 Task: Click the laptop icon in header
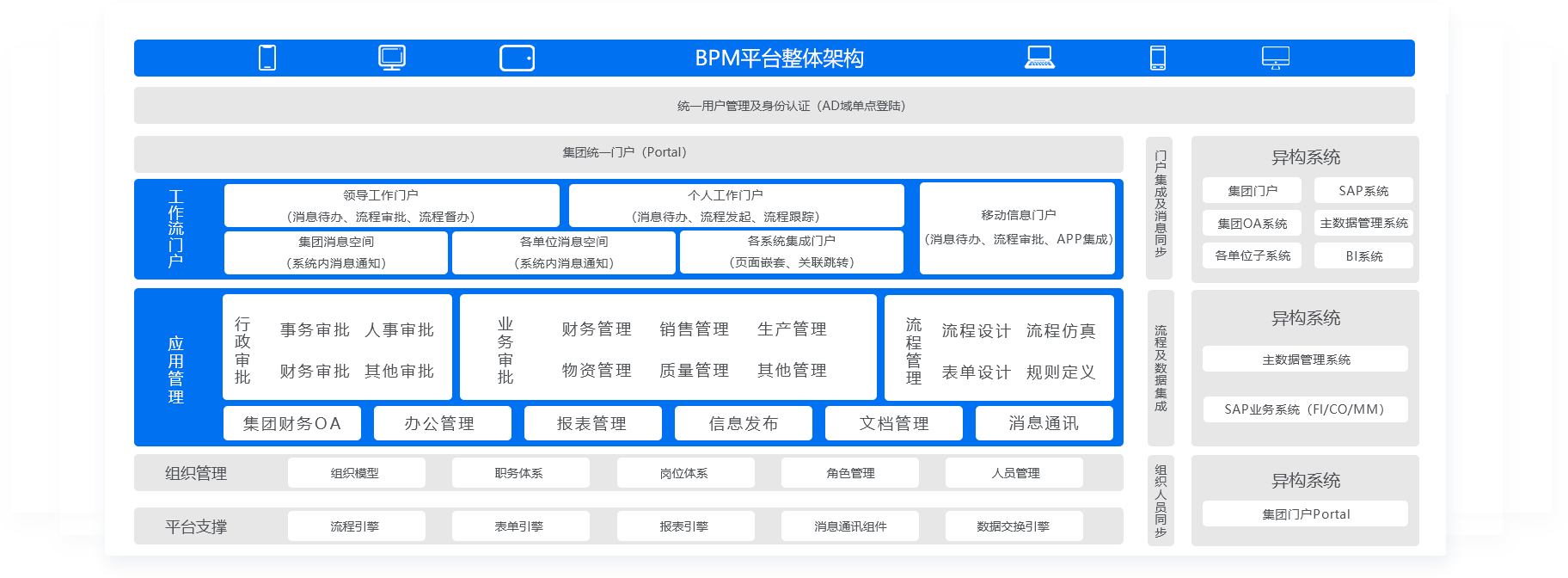coord(1039,58)
